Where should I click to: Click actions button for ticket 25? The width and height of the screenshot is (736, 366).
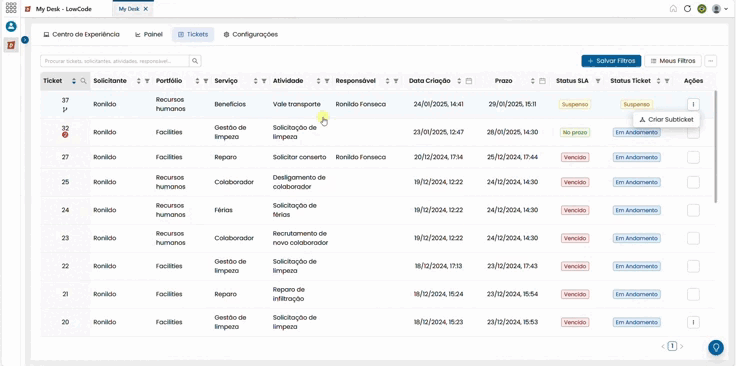[x=693, y=182]
